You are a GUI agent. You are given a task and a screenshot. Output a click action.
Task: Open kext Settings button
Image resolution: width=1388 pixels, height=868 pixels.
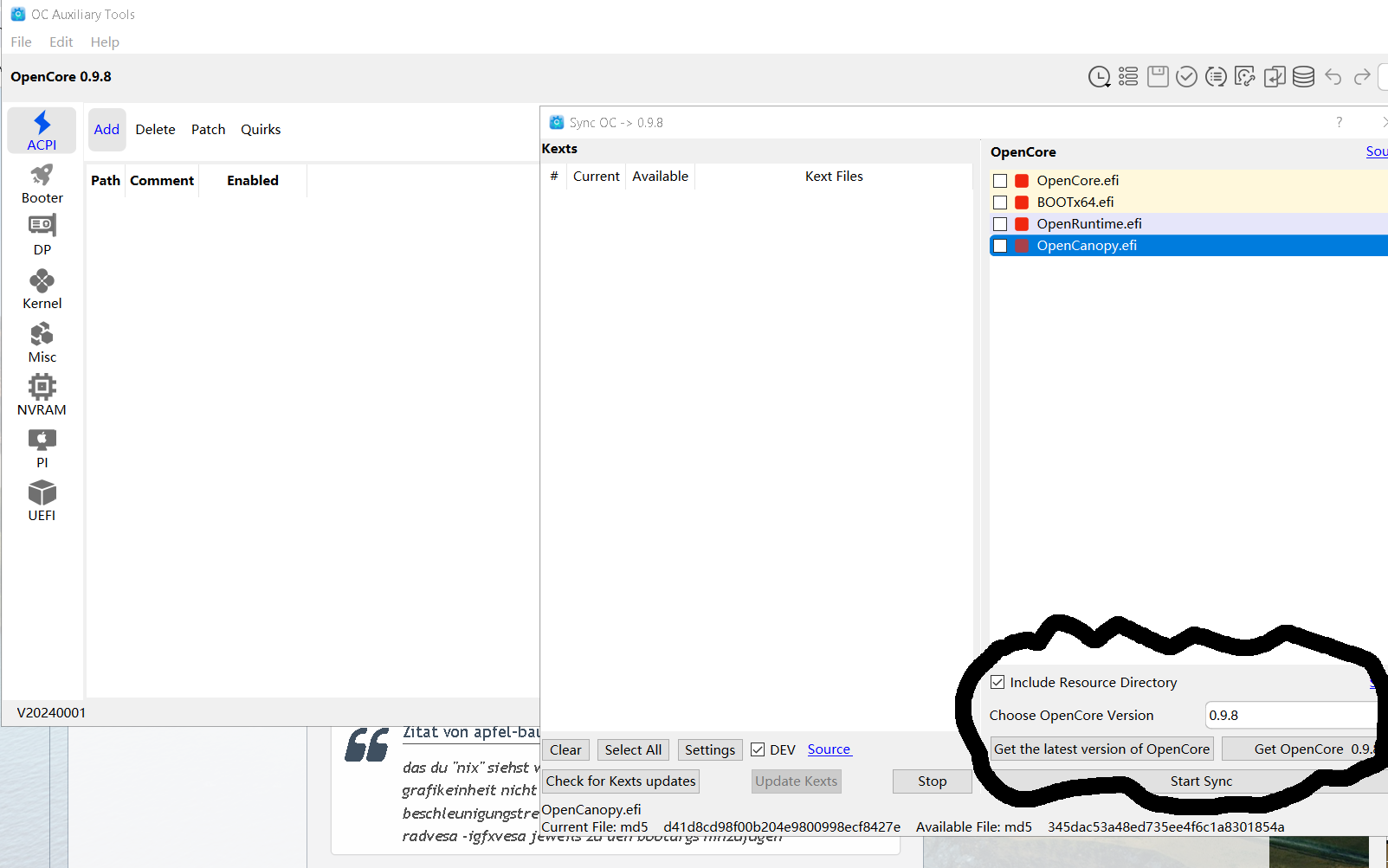710,749
